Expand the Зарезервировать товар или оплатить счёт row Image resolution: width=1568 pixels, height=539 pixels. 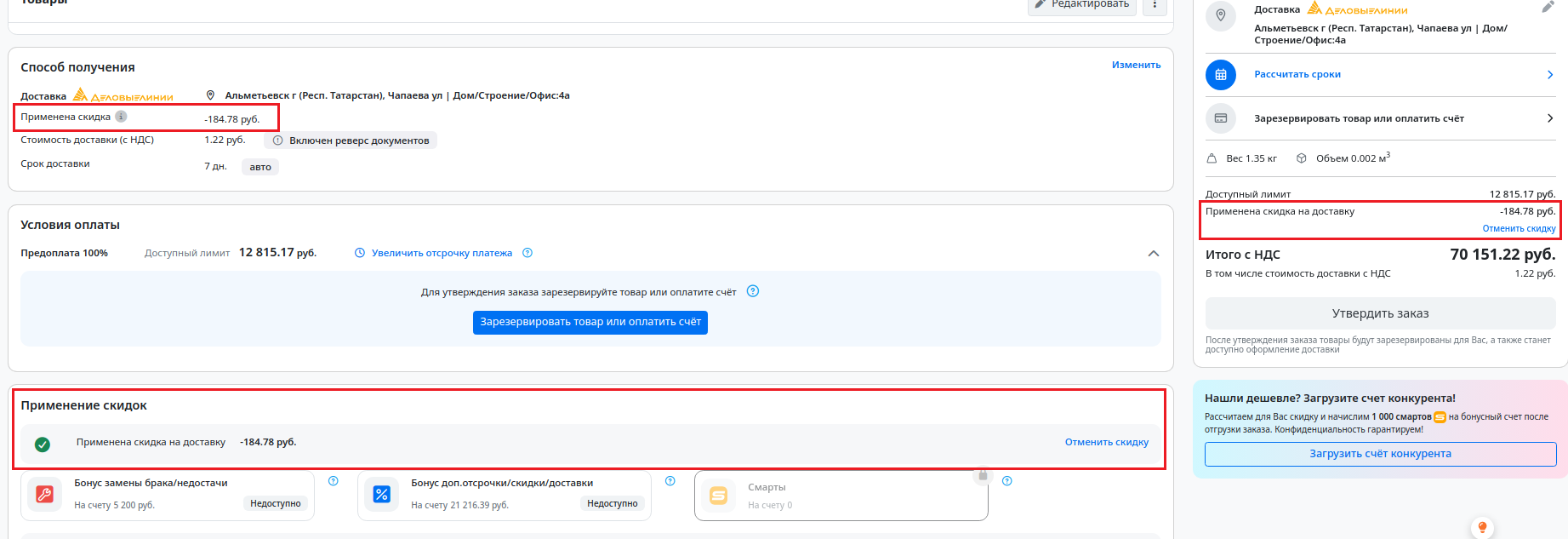pos(1381,118)
